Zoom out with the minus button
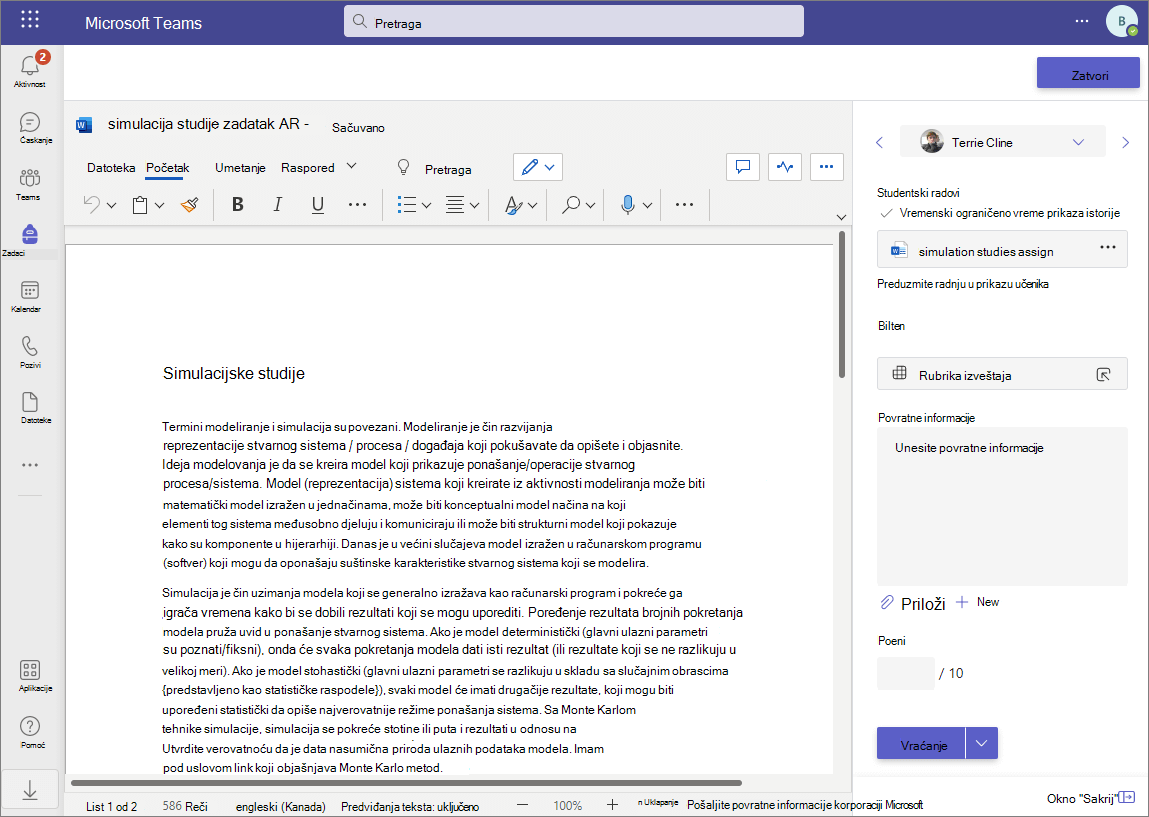The image size is (1149, 817). click(x=522, y=805)
